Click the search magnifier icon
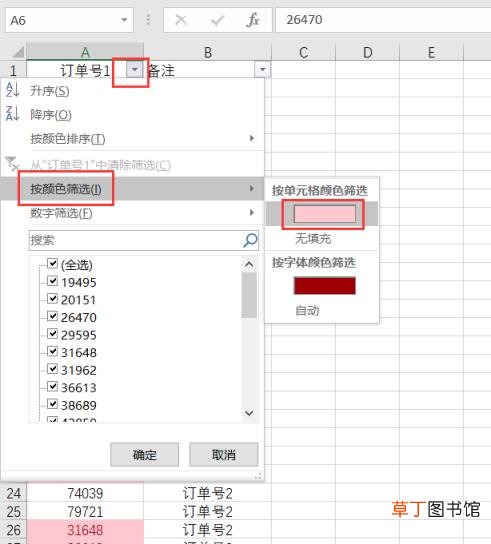 (x=250, y=240)
